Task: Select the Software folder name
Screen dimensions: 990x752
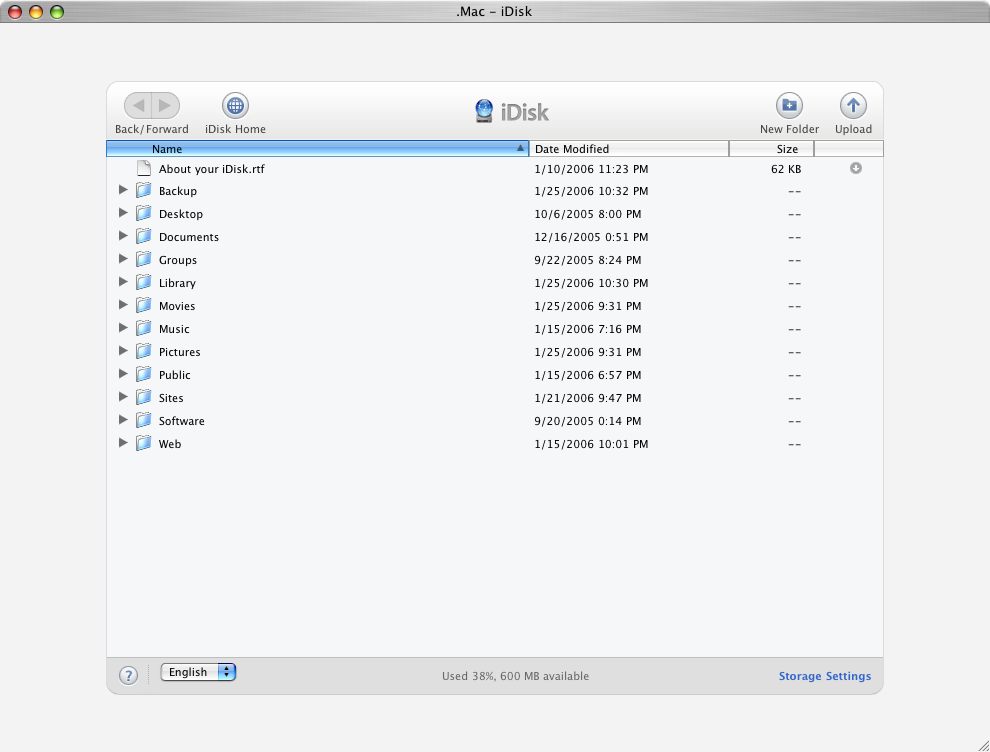Action: [x=181, y=421]
